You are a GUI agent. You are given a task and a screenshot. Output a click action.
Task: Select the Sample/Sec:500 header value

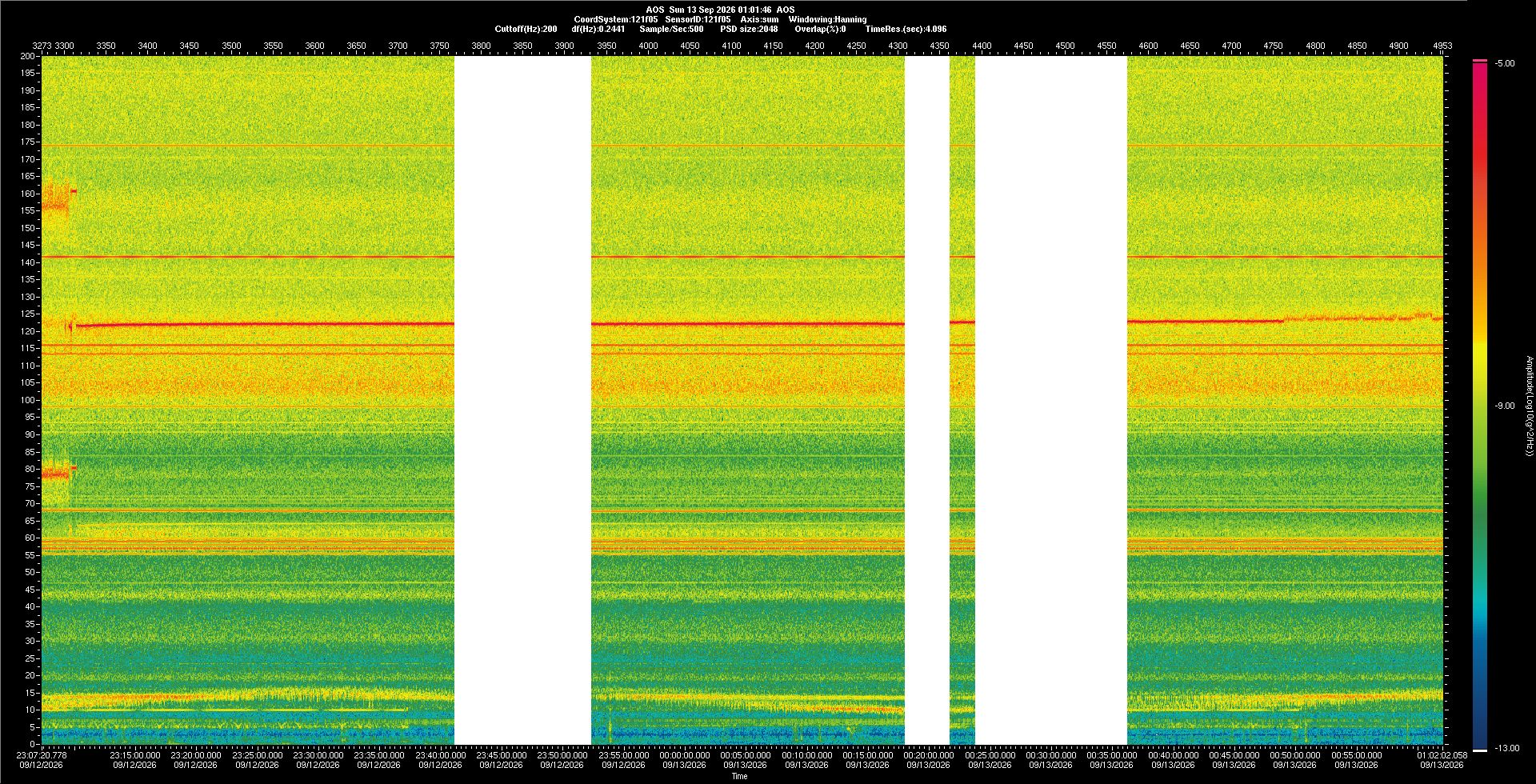coord(671,30)
